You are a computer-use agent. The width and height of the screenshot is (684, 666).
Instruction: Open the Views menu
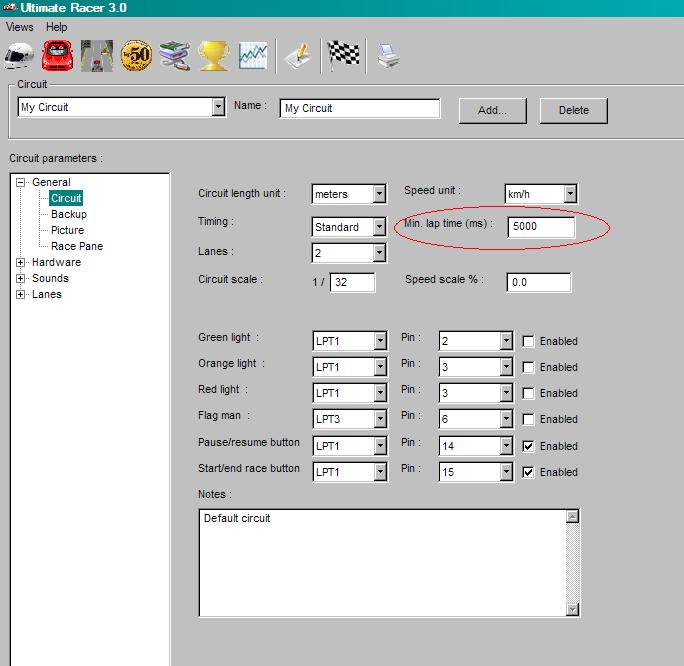click(x=19, y=27)
